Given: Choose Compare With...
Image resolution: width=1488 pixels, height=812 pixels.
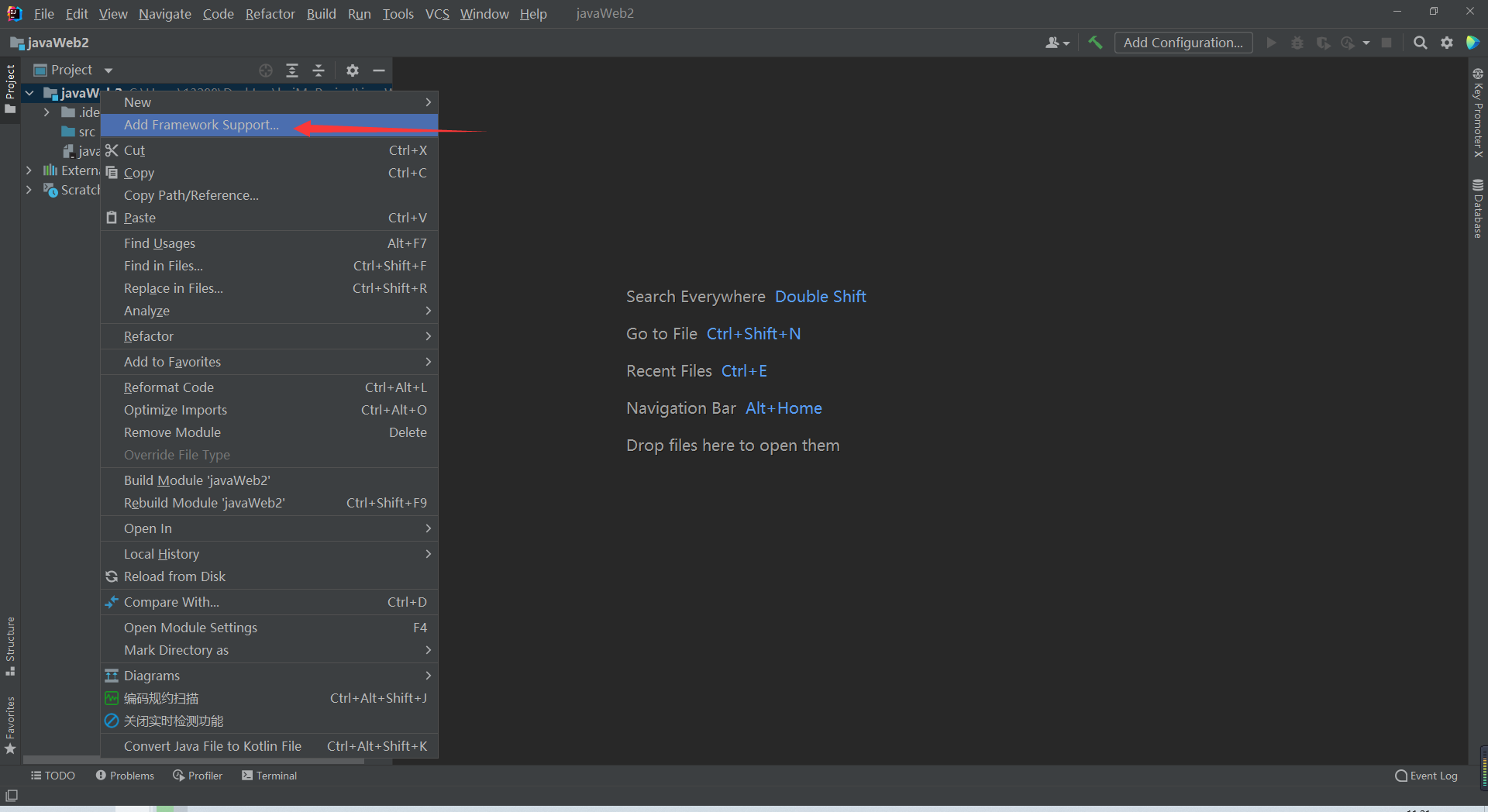Looking at the screenshot, I should [270, 602].
